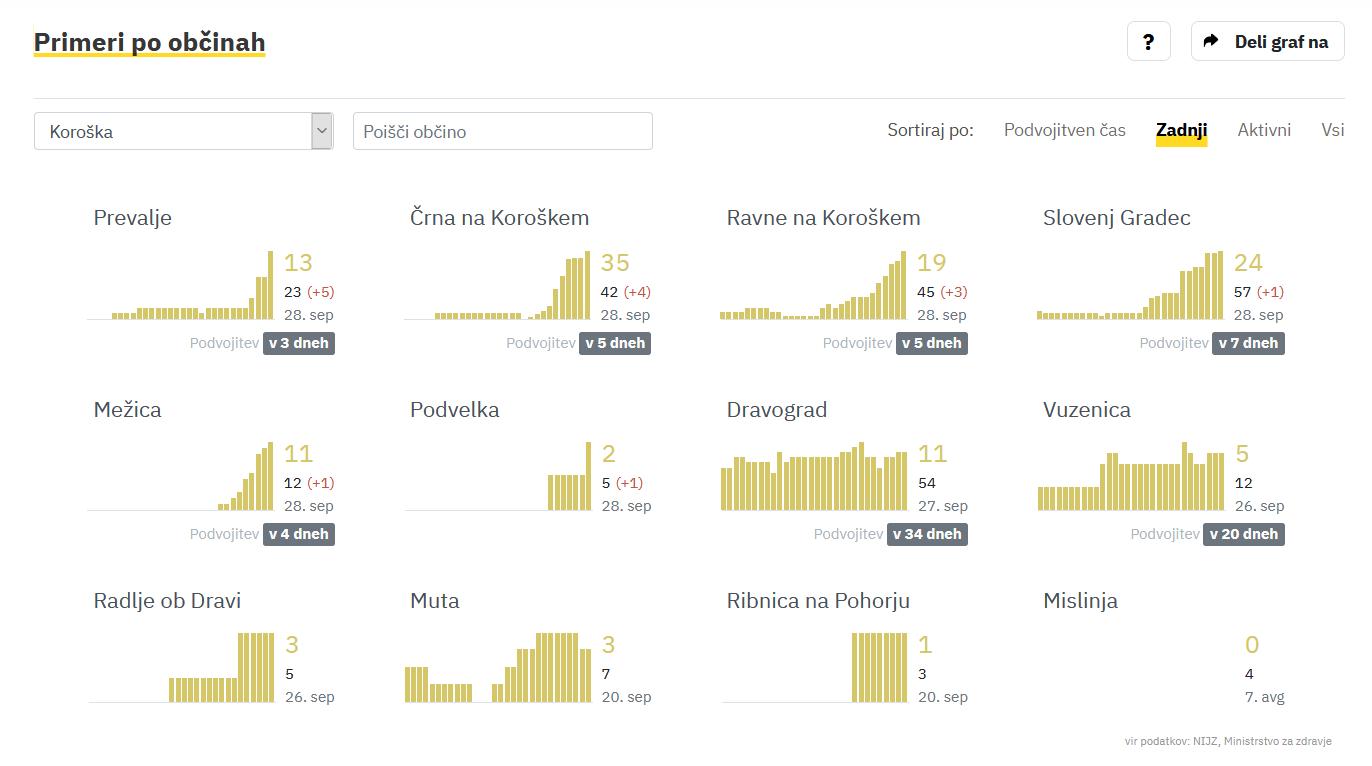Click Dravograd's 'v 34 dneh' badge
Screen dimensions: 1372x766
point(927,534)
